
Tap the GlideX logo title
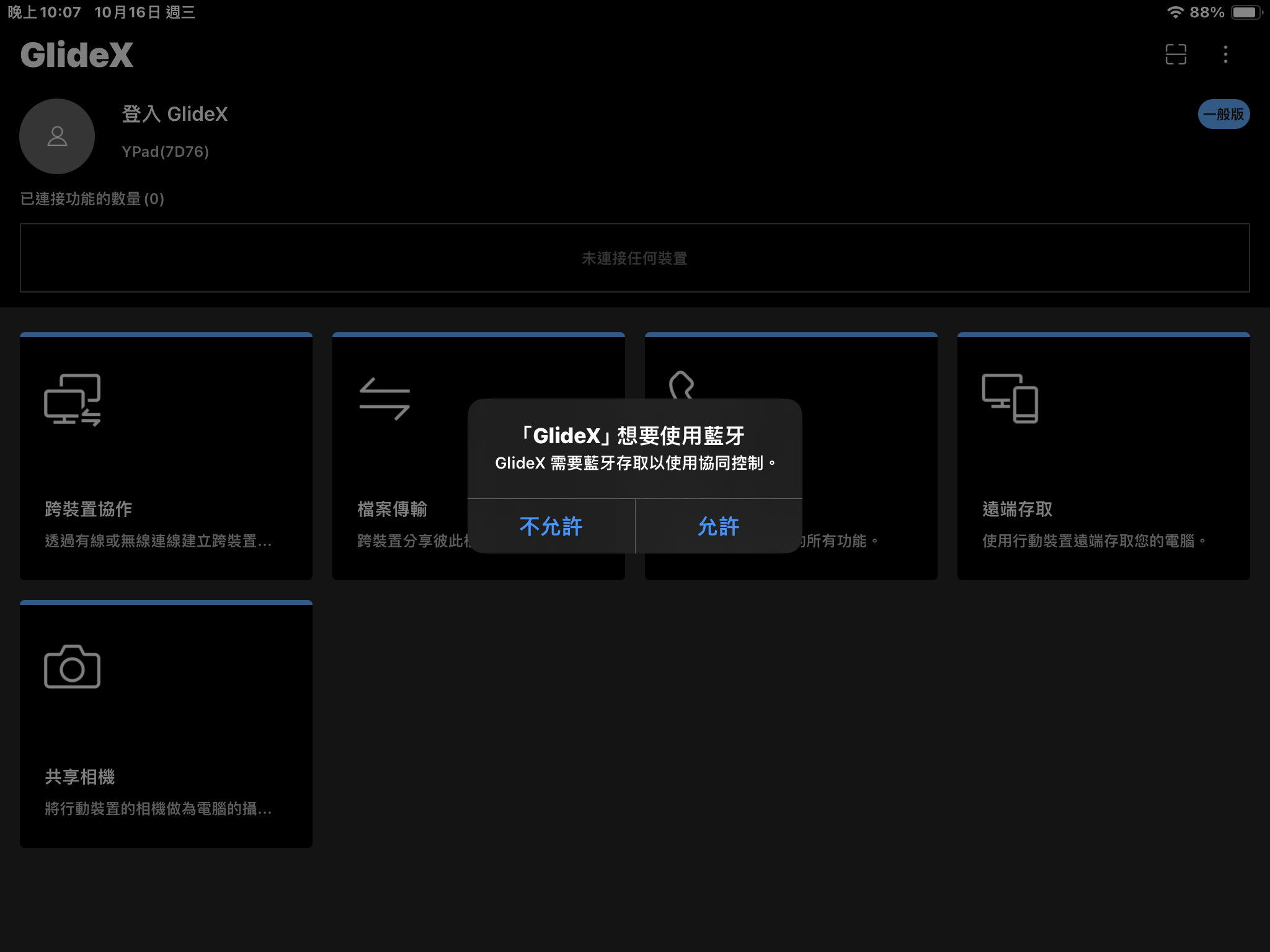[x=77, y=55]
